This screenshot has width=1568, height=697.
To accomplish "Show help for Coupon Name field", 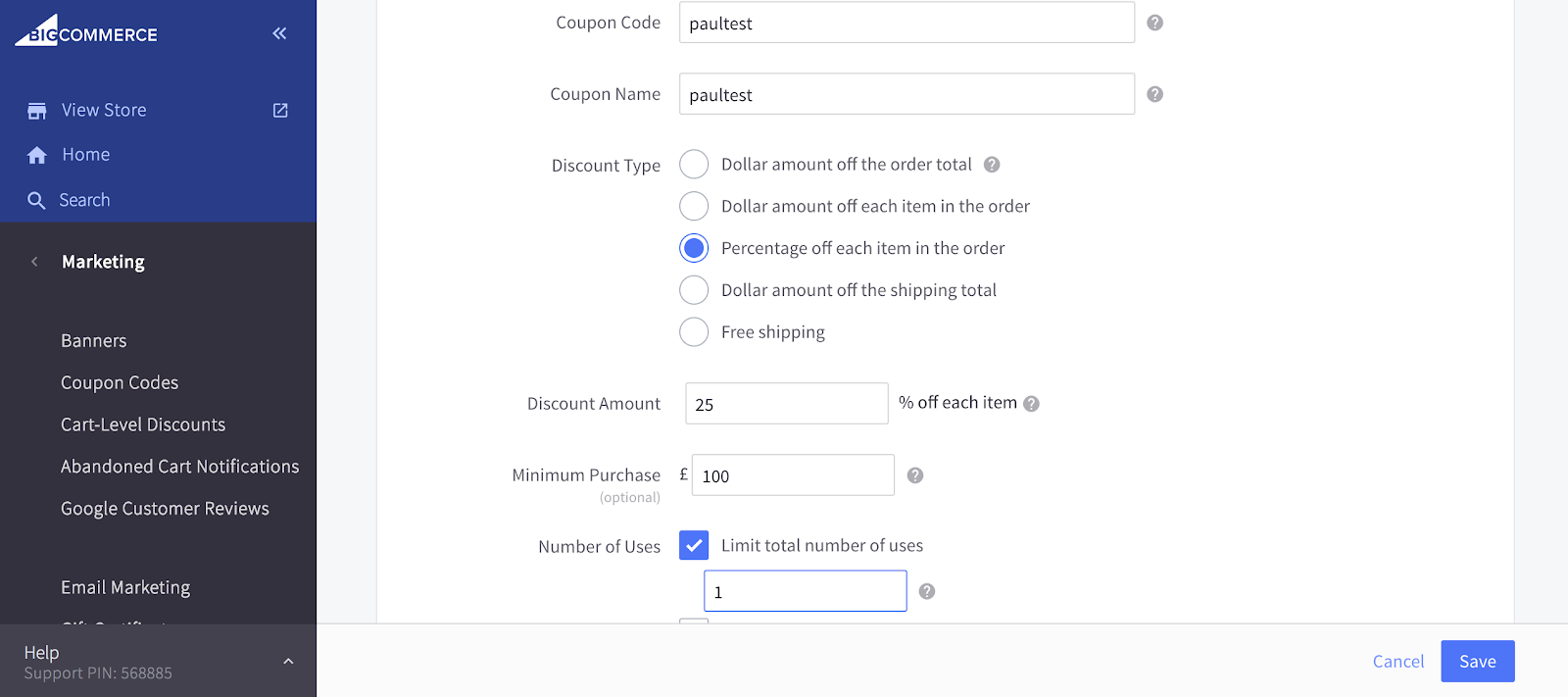I will pyautogui.click(x=1155, y=94).
